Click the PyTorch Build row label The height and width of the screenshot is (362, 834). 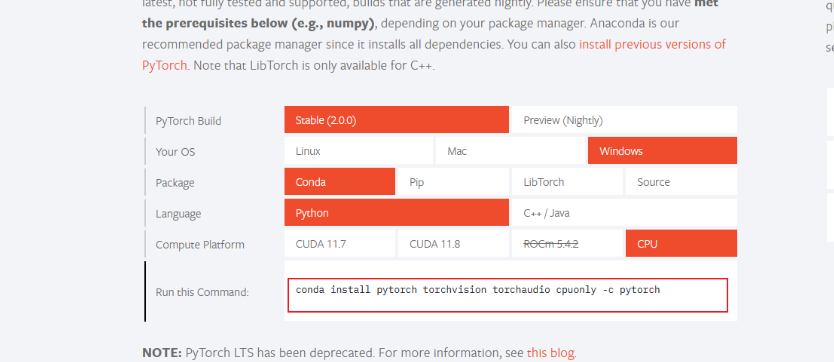(x=188, y=121)
